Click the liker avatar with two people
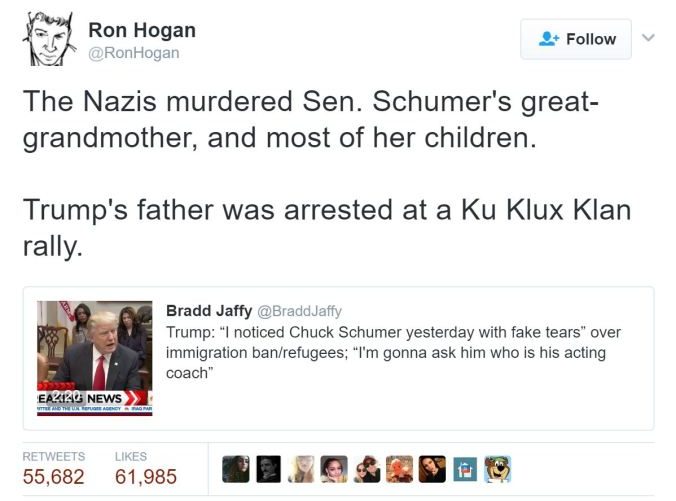Viewport: 676px width, 501px height. coord(367,469)
